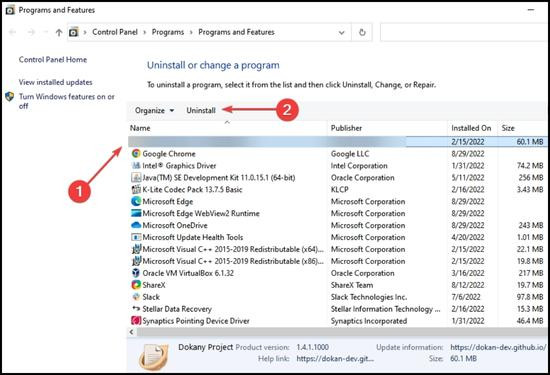
Task: Open the Organize dropdown menu
Action: click(x=154, y=111)
